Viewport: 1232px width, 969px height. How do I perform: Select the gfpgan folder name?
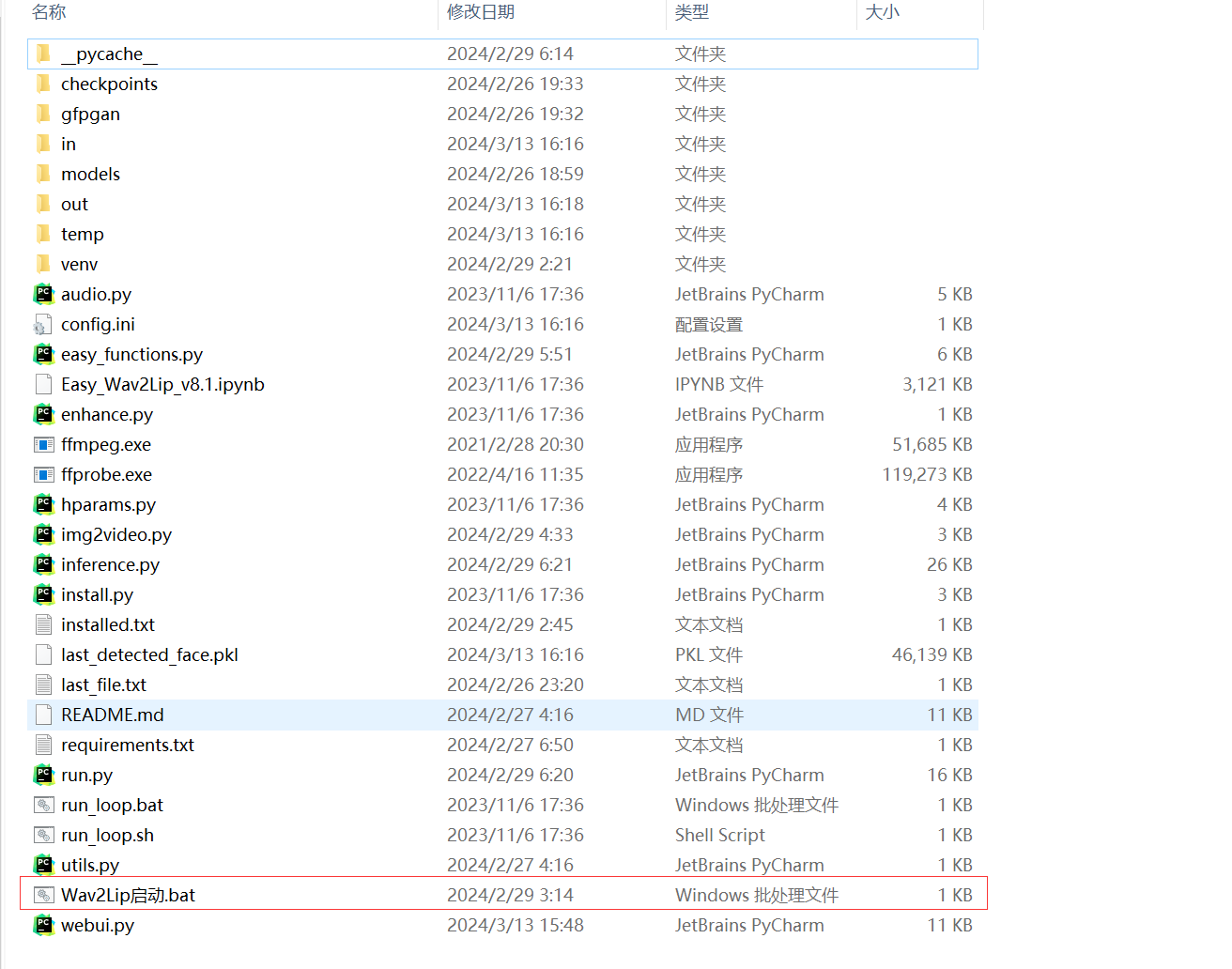tap(91, 114)
